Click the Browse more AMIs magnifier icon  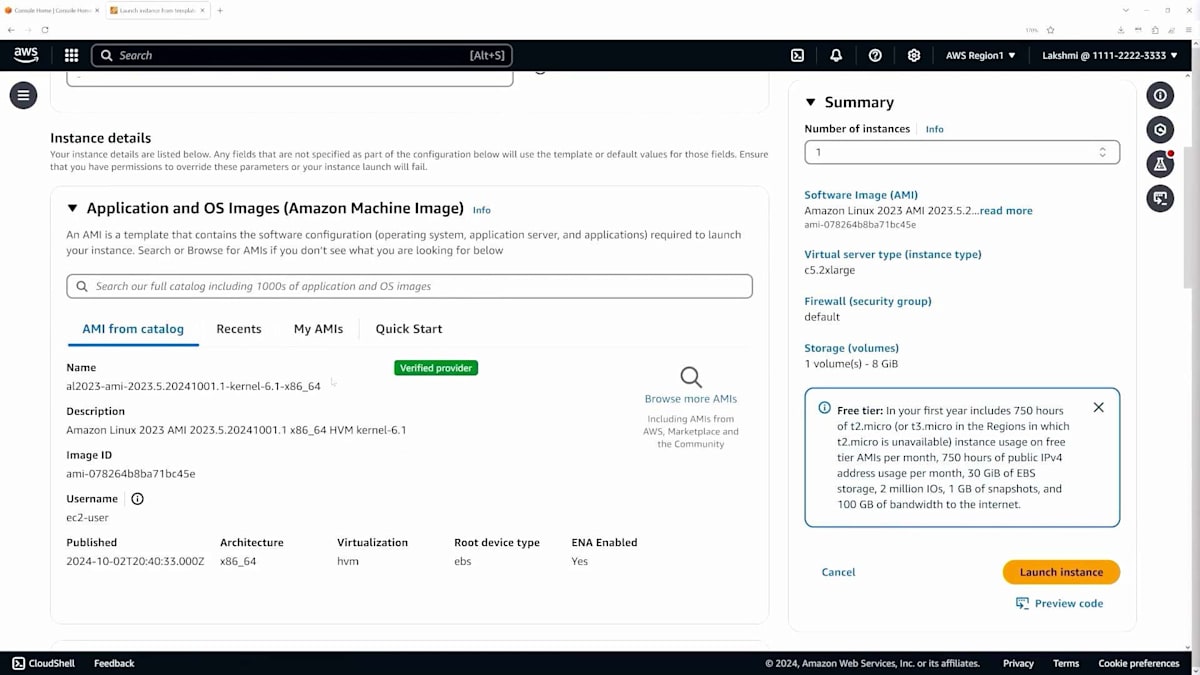pos(691,377)
